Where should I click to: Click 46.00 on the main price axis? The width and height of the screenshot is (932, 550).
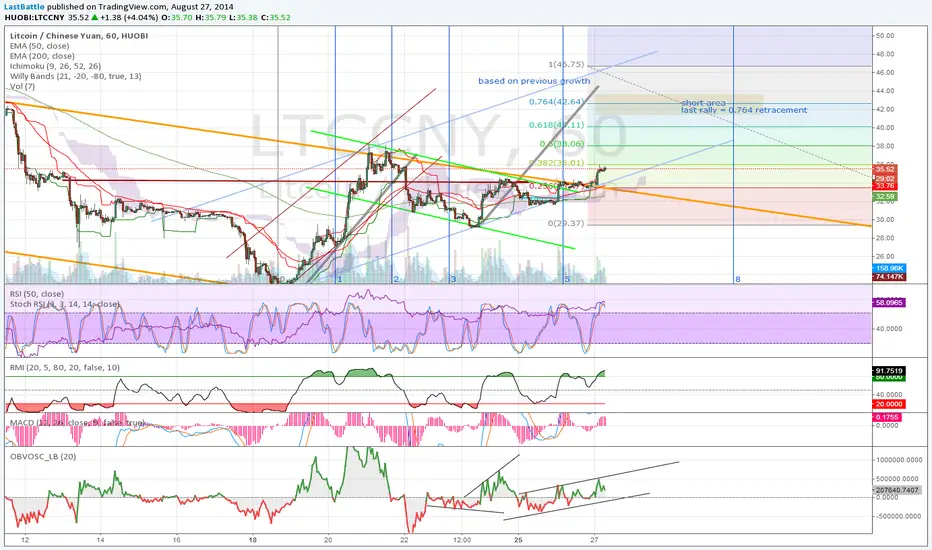[x=884, y=73]
